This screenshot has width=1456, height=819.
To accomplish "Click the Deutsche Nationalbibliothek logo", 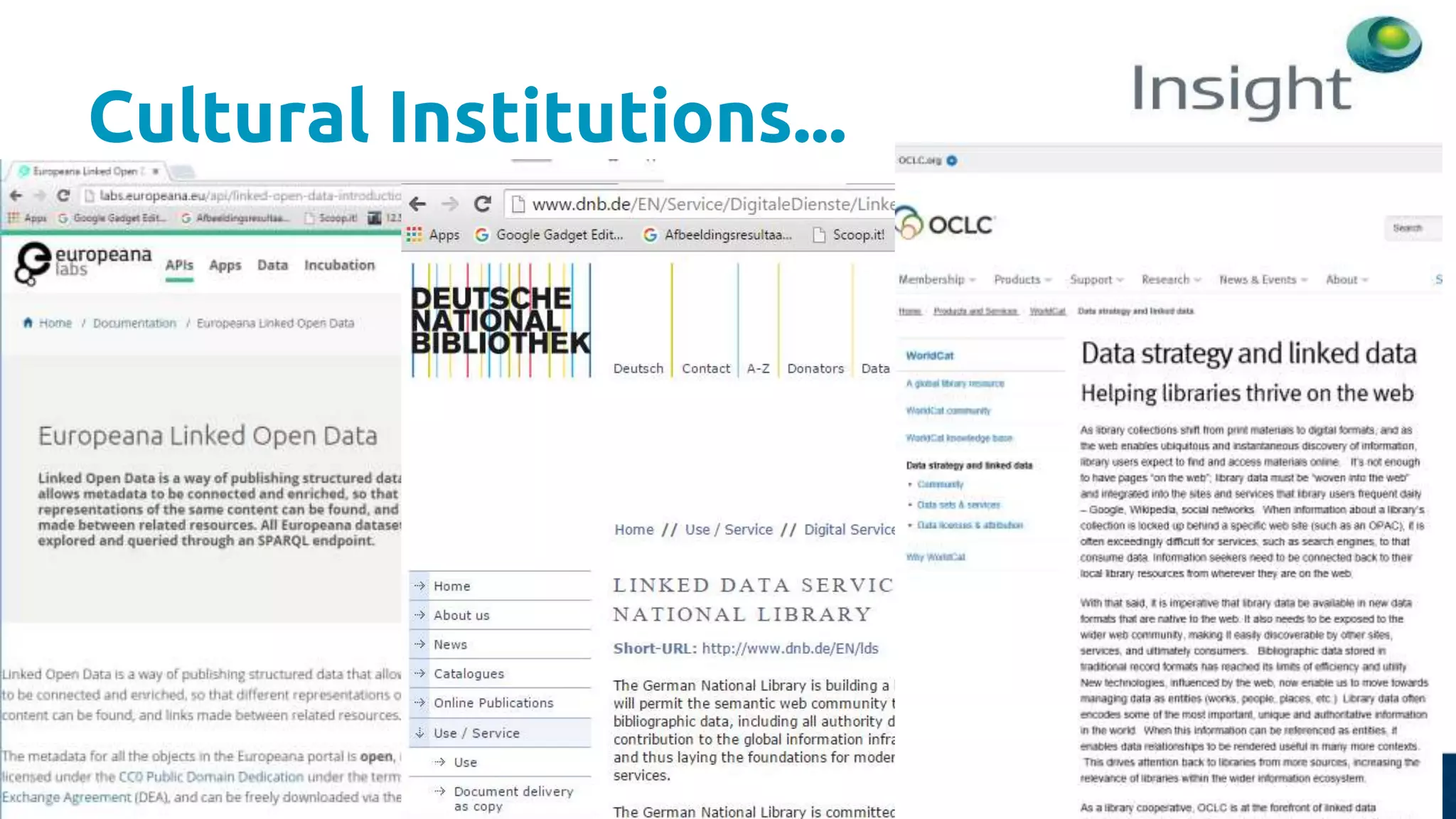I will 500,320.
